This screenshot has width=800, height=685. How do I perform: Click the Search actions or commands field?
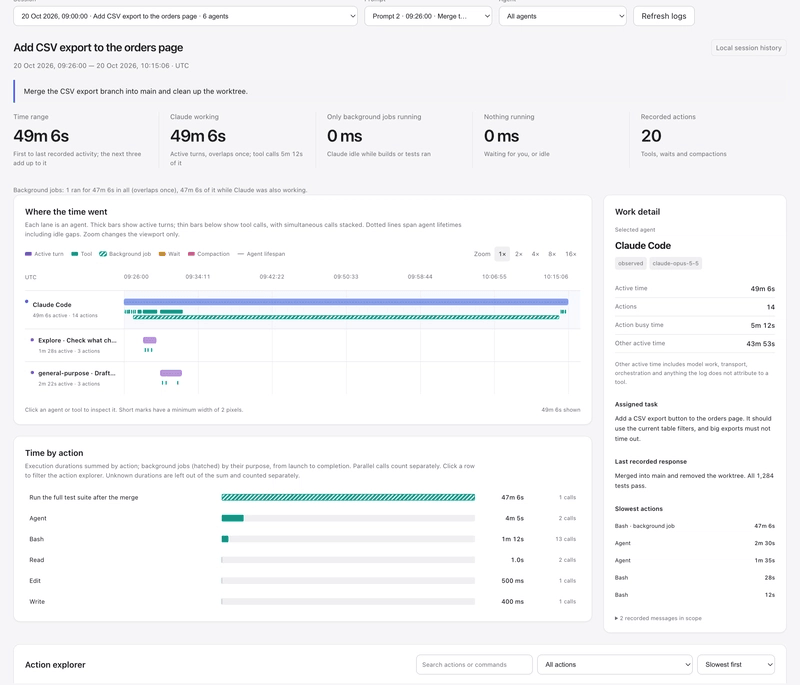(x=474, y=665)
